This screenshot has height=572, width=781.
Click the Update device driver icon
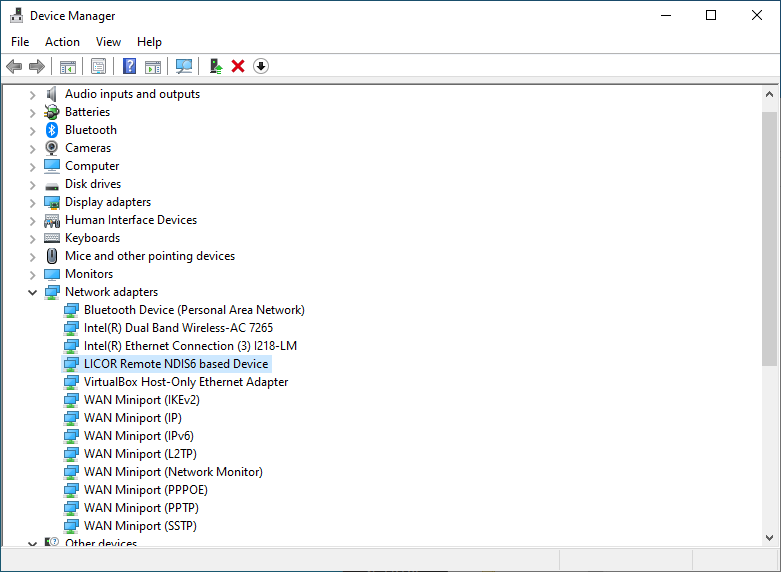(x=215, y=66)
